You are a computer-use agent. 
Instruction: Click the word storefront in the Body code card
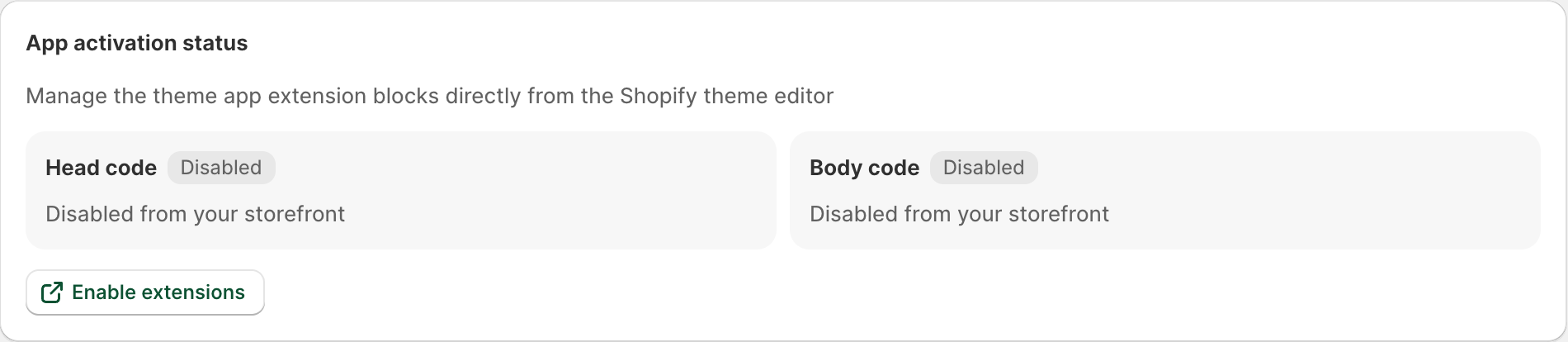pos(1059,214)
